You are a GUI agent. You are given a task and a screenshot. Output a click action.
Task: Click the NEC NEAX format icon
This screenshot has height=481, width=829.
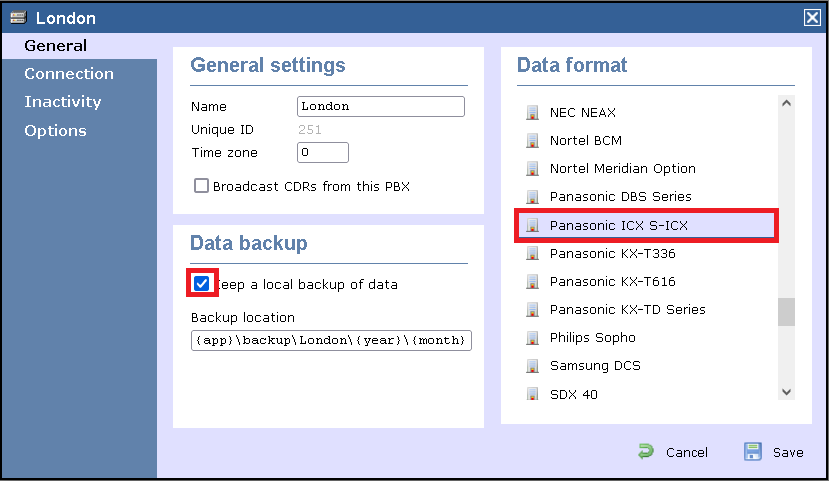tap(533, 113)
